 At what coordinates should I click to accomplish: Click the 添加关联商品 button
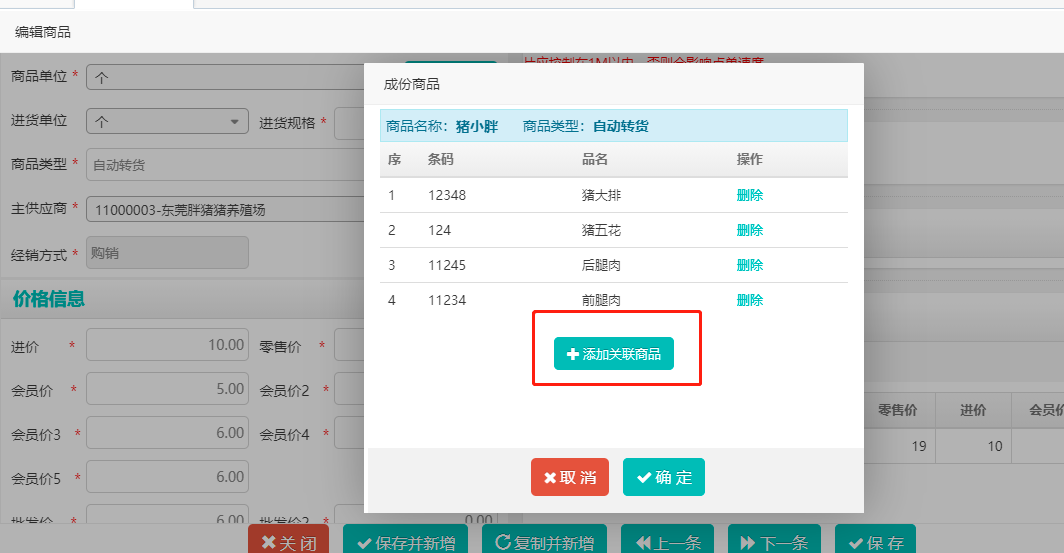[614, 354]
